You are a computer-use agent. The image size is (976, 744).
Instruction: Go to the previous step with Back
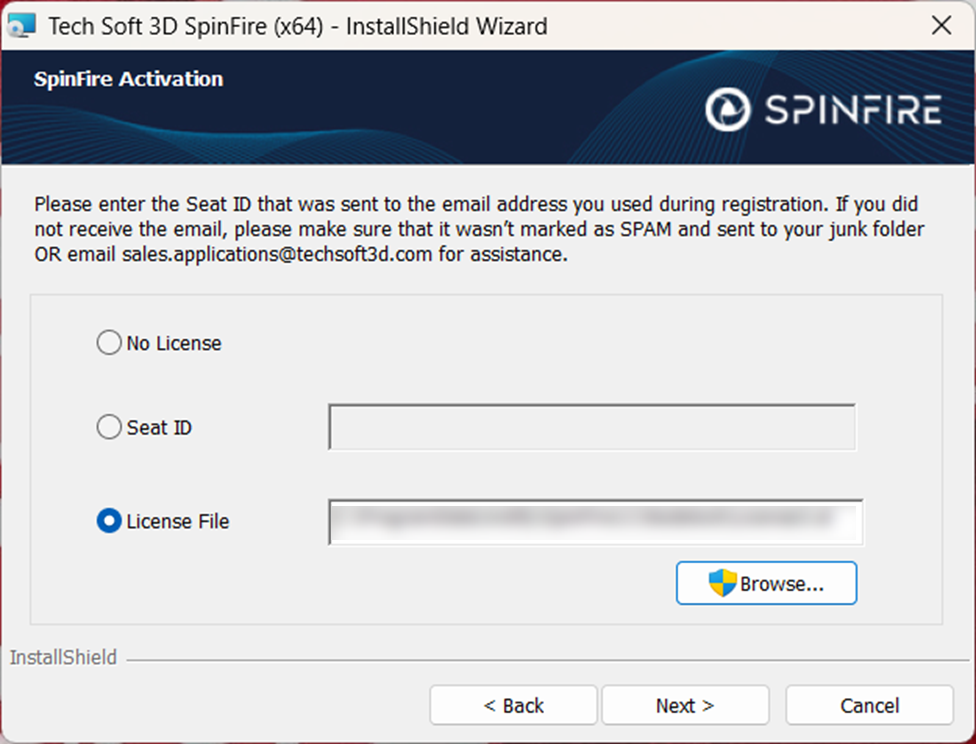pyautogui.click(x=513, y=706)
